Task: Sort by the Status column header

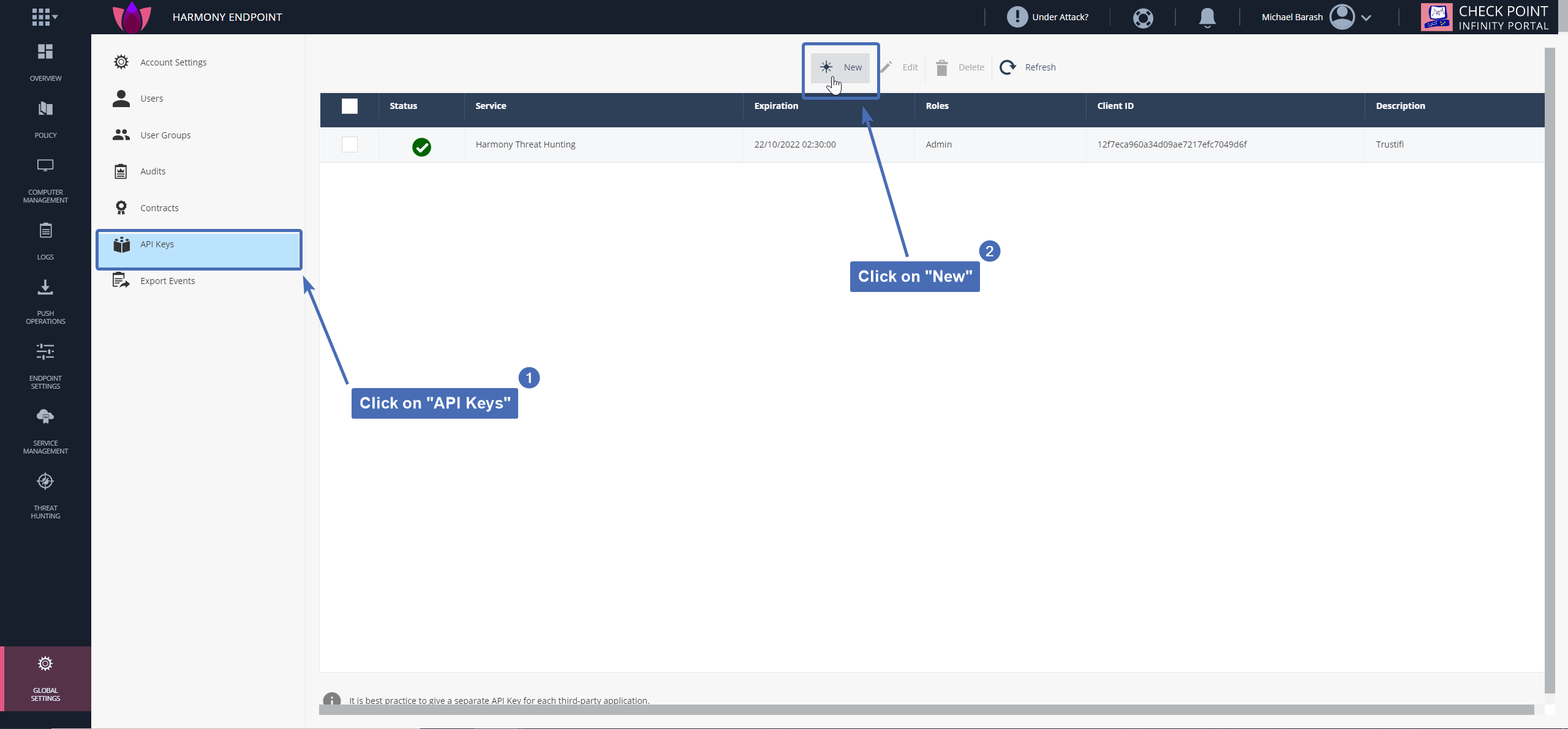Action: tap(403, 106)
